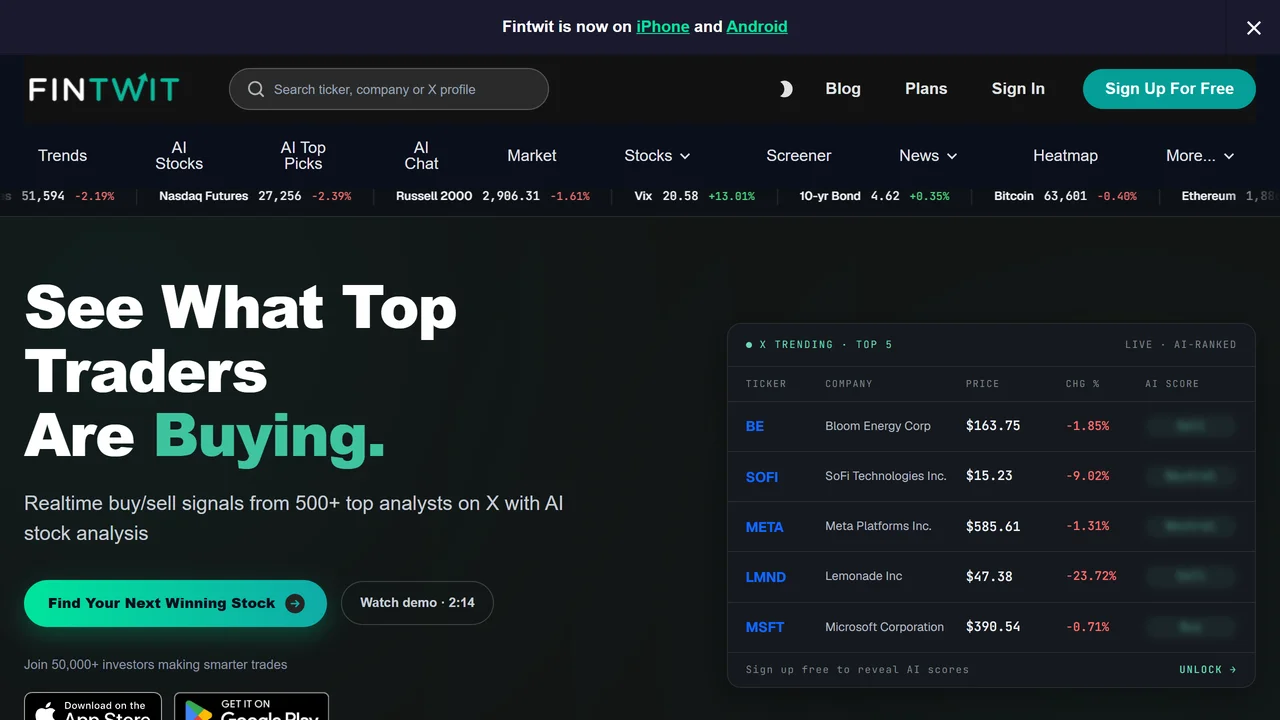Open AI Top Picks
Image resolution: width=1280 pixels, height=720 pixels.
303,155
